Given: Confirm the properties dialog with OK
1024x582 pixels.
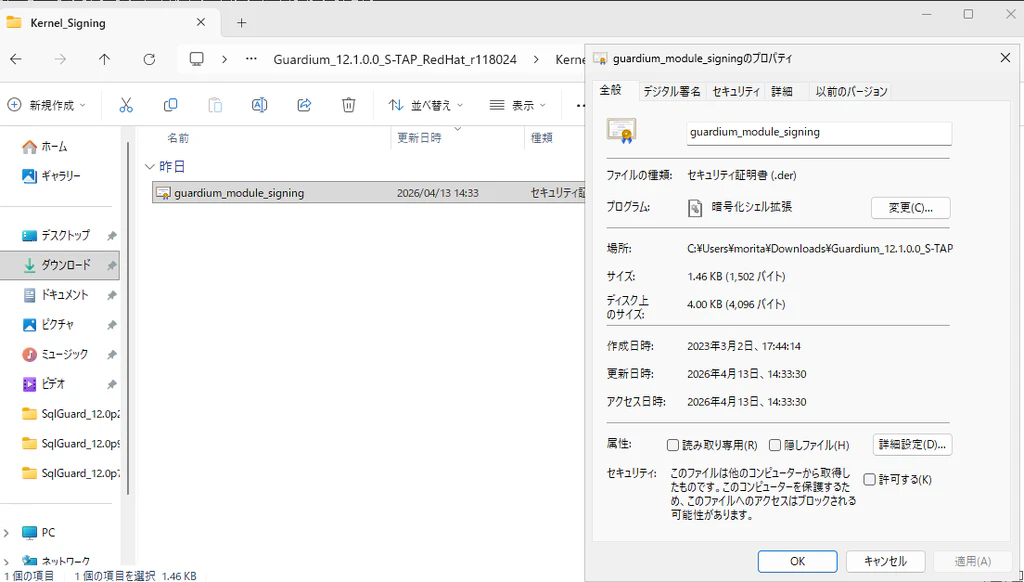Looking at the screenshot, I should point(797,561).
